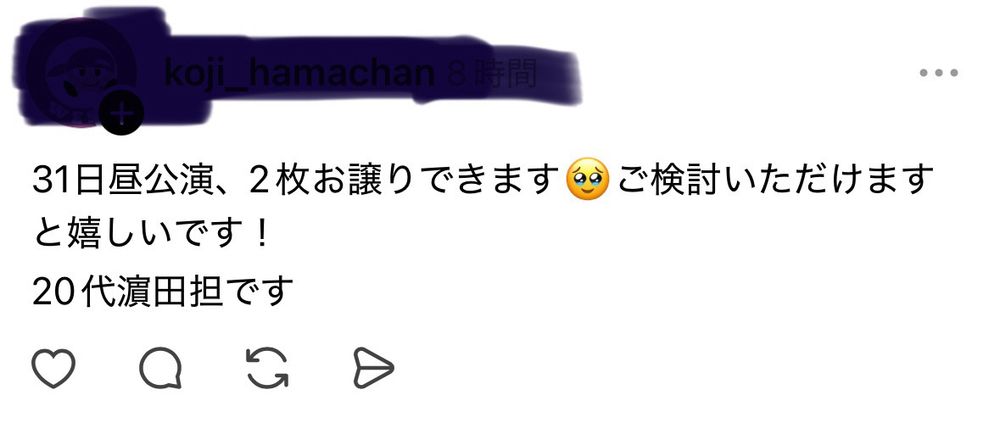Viewport: 1000px width, 422px height.
Task: Click the number 31 starting the post
Action: click(51, 181)
